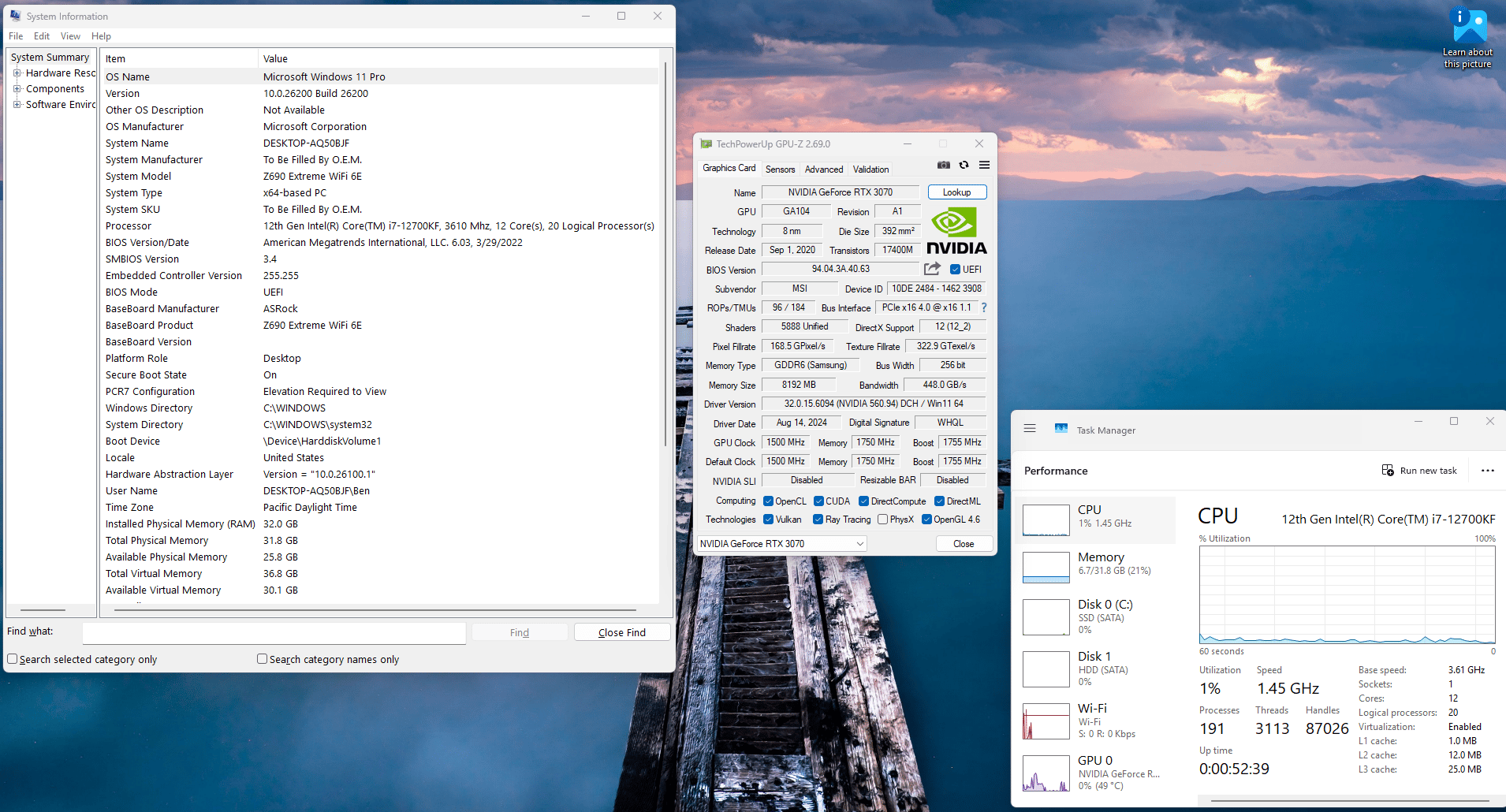Screen dimensions: 1506x812
Task: Click the GPU-Z refresh icon
Action: [x=964, y=165]
